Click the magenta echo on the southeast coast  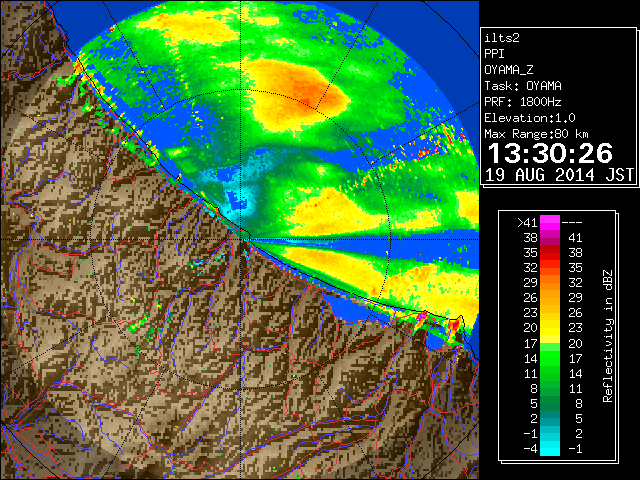pos(422,315)
